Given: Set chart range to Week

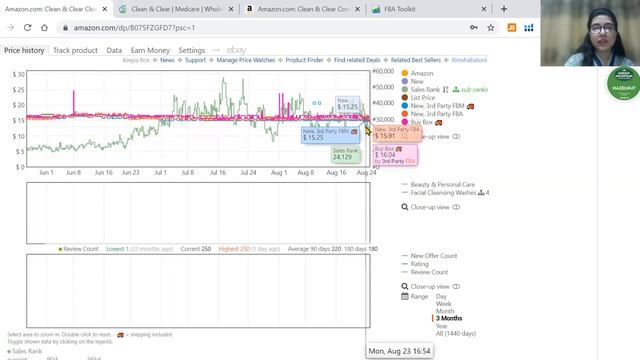Looking at the screenshot, I should pos(443,304).
